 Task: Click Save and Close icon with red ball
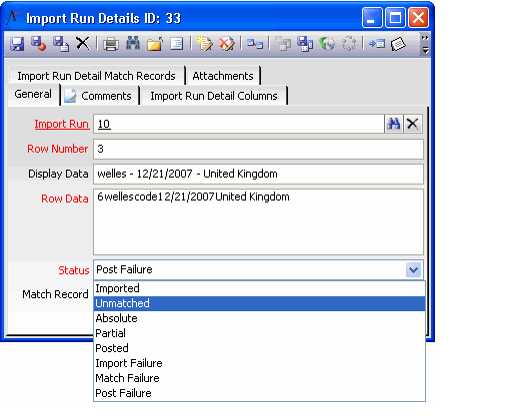click(39, 44)
